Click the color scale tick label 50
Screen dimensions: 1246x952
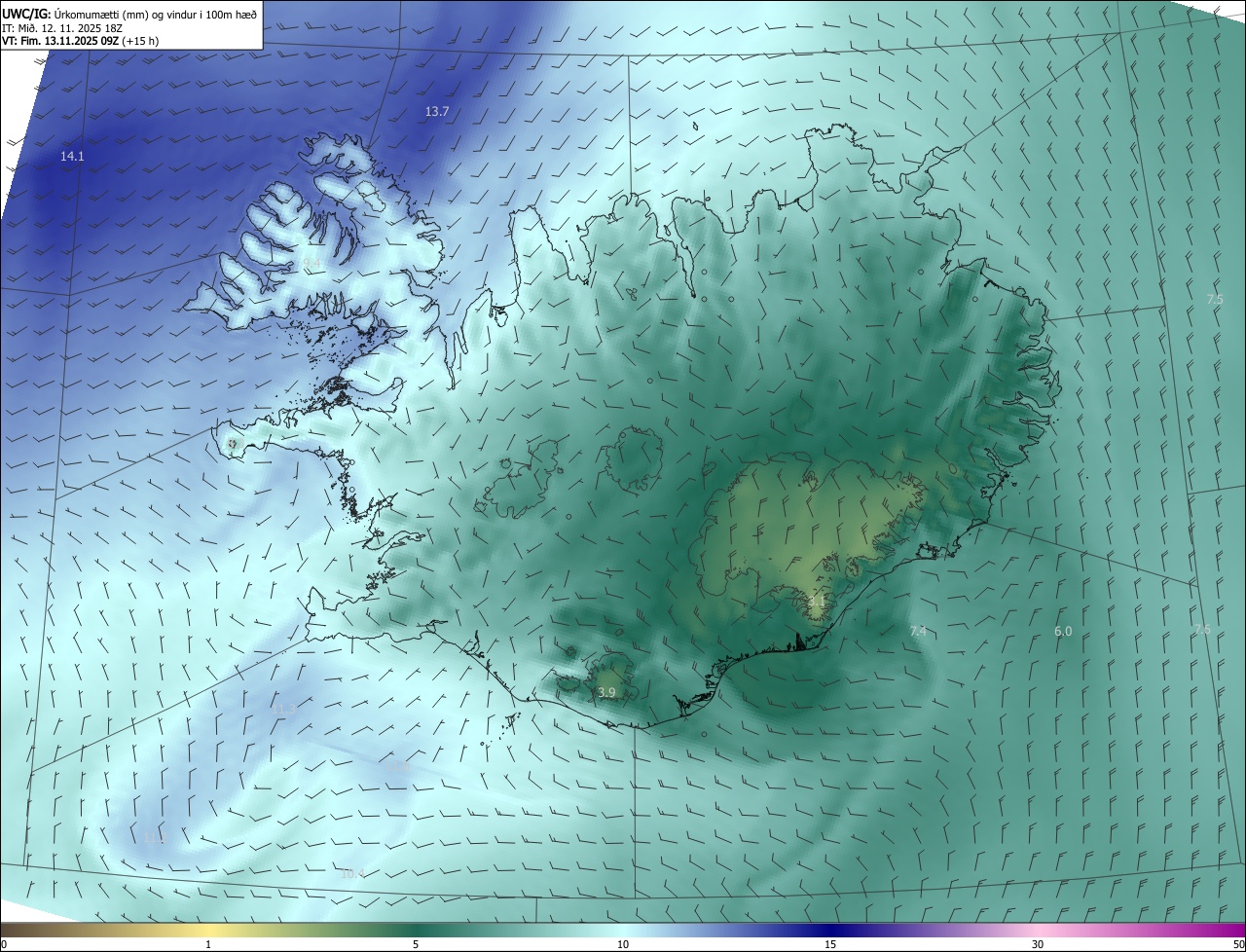pyautogui.click(x=1238, y=944)
